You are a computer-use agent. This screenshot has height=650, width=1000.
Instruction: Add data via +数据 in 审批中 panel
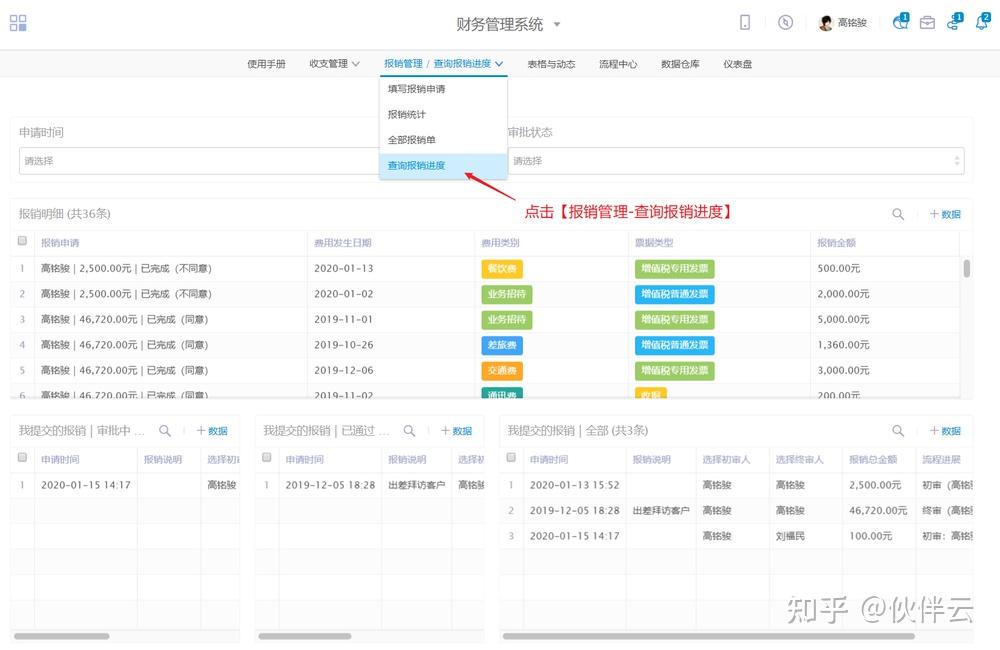(x=212, y=431)
